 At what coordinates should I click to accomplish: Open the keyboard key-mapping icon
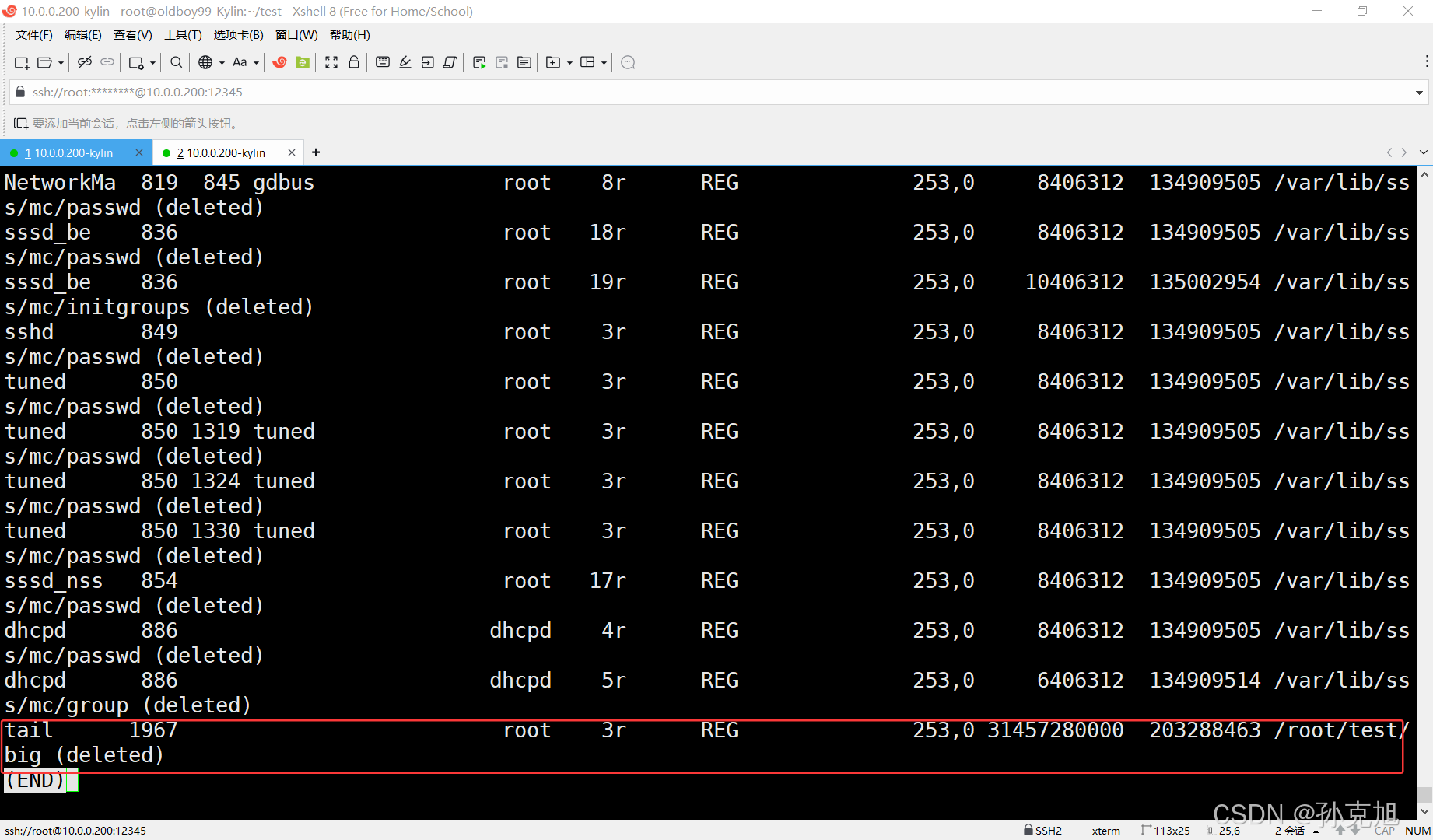point(383,62)
